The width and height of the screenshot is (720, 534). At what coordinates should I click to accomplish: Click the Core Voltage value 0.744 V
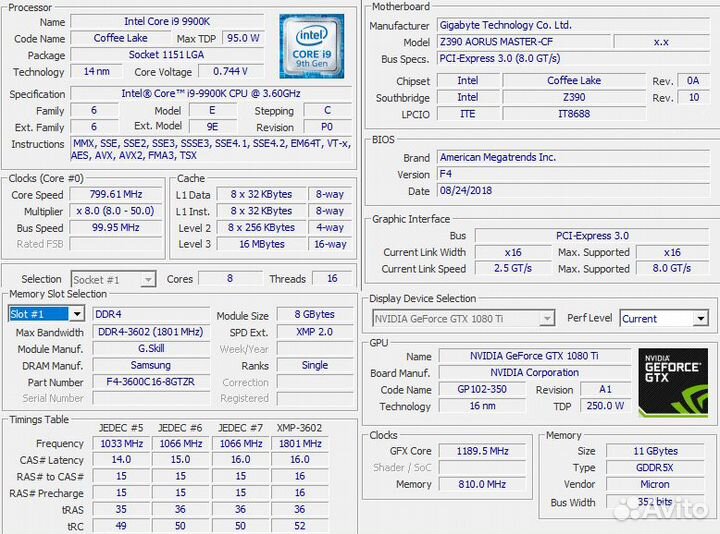(231, 71)
